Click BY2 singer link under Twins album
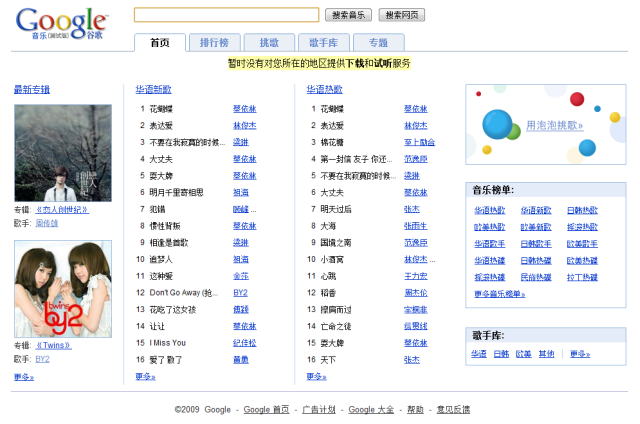The height and width of the screenshot is (424, 640). pos(42,359)
